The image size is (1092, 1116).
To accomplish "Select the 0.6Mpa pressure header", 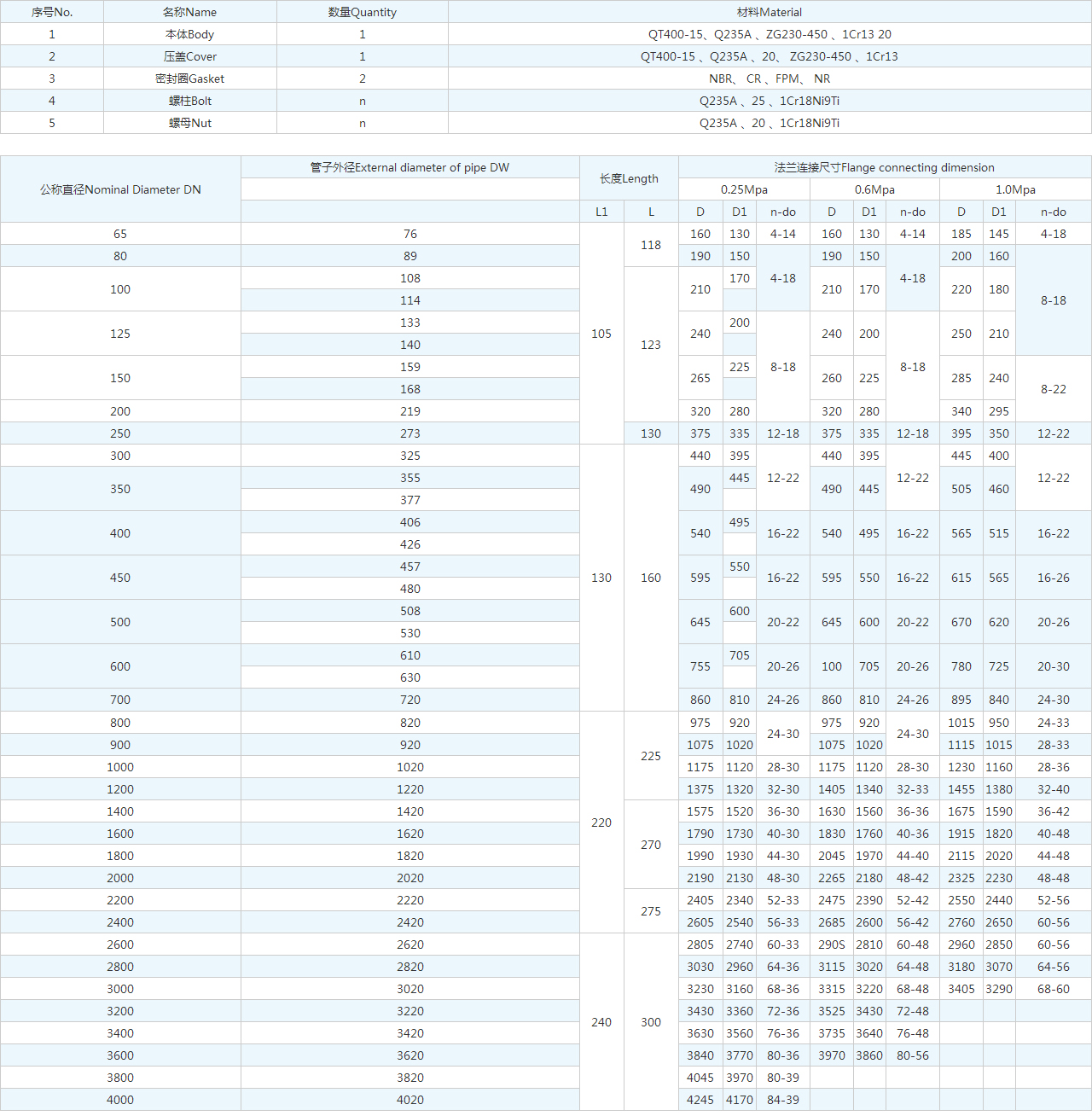I will coord(874,189).
